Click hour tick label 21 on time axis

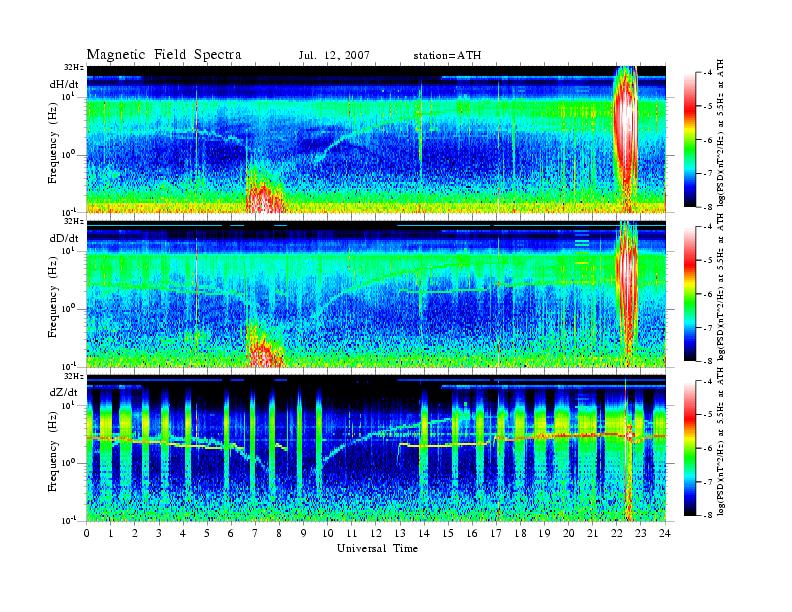click(592, 533)
